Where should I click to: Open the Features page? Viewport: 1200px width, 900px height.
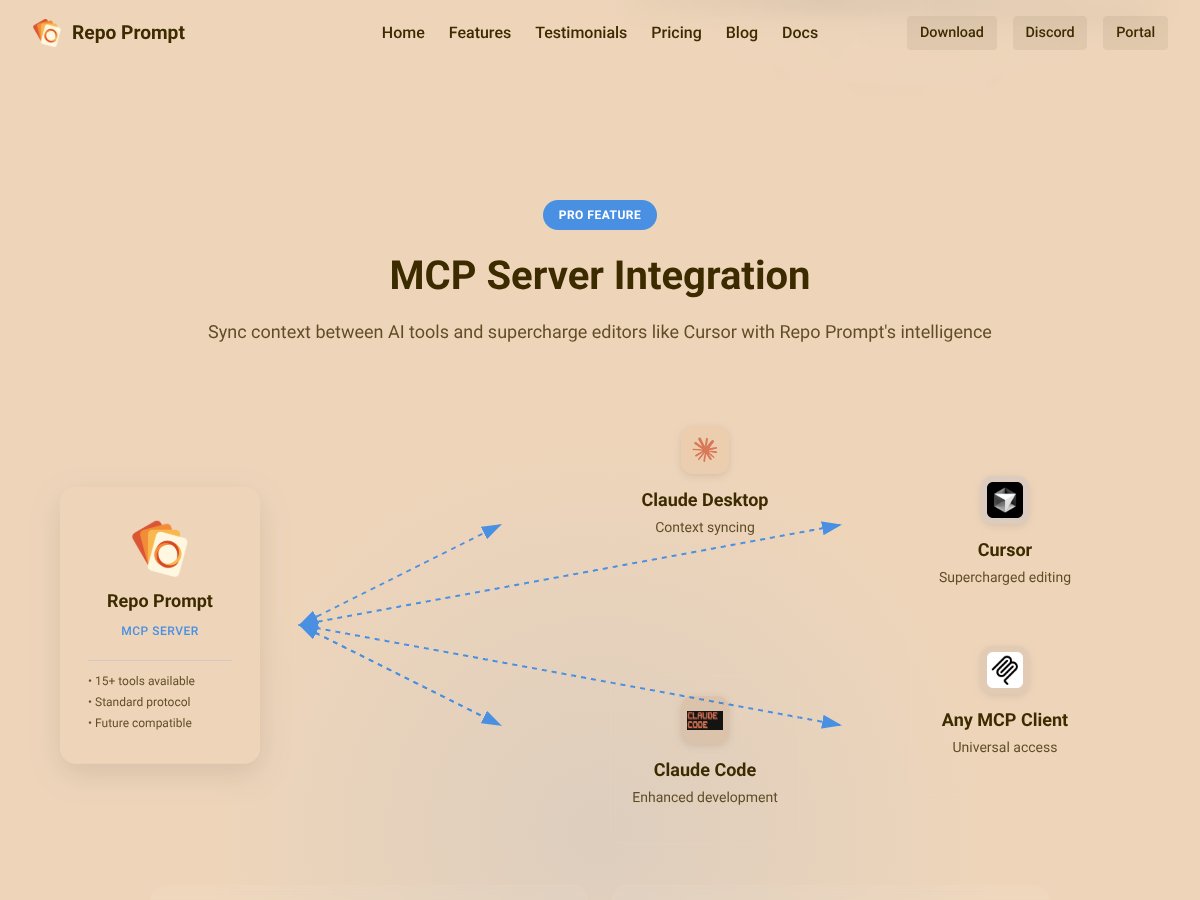pyautogui.click(x=479, y=32)
